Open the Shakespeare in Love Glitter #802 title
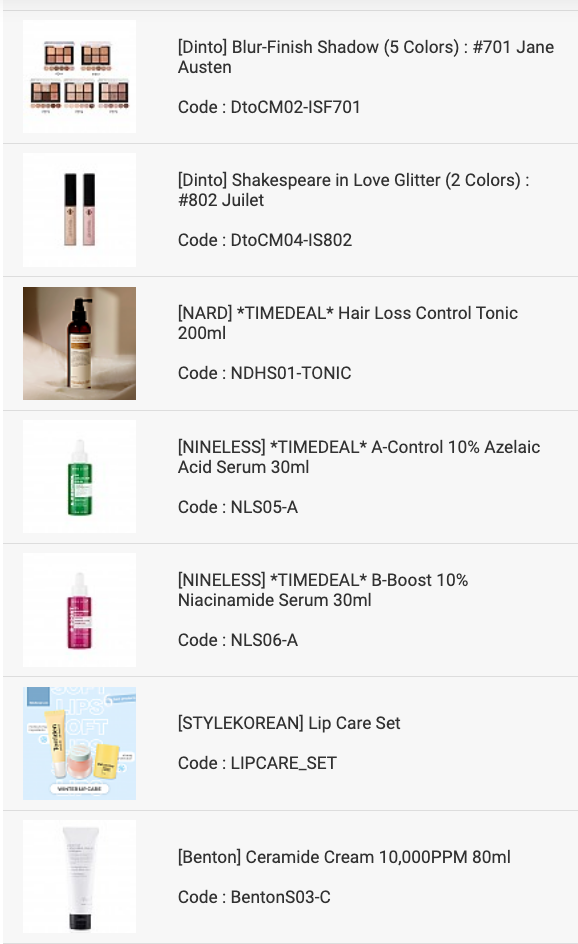Screen dimensions: 578x944 (x=353, y=190)
